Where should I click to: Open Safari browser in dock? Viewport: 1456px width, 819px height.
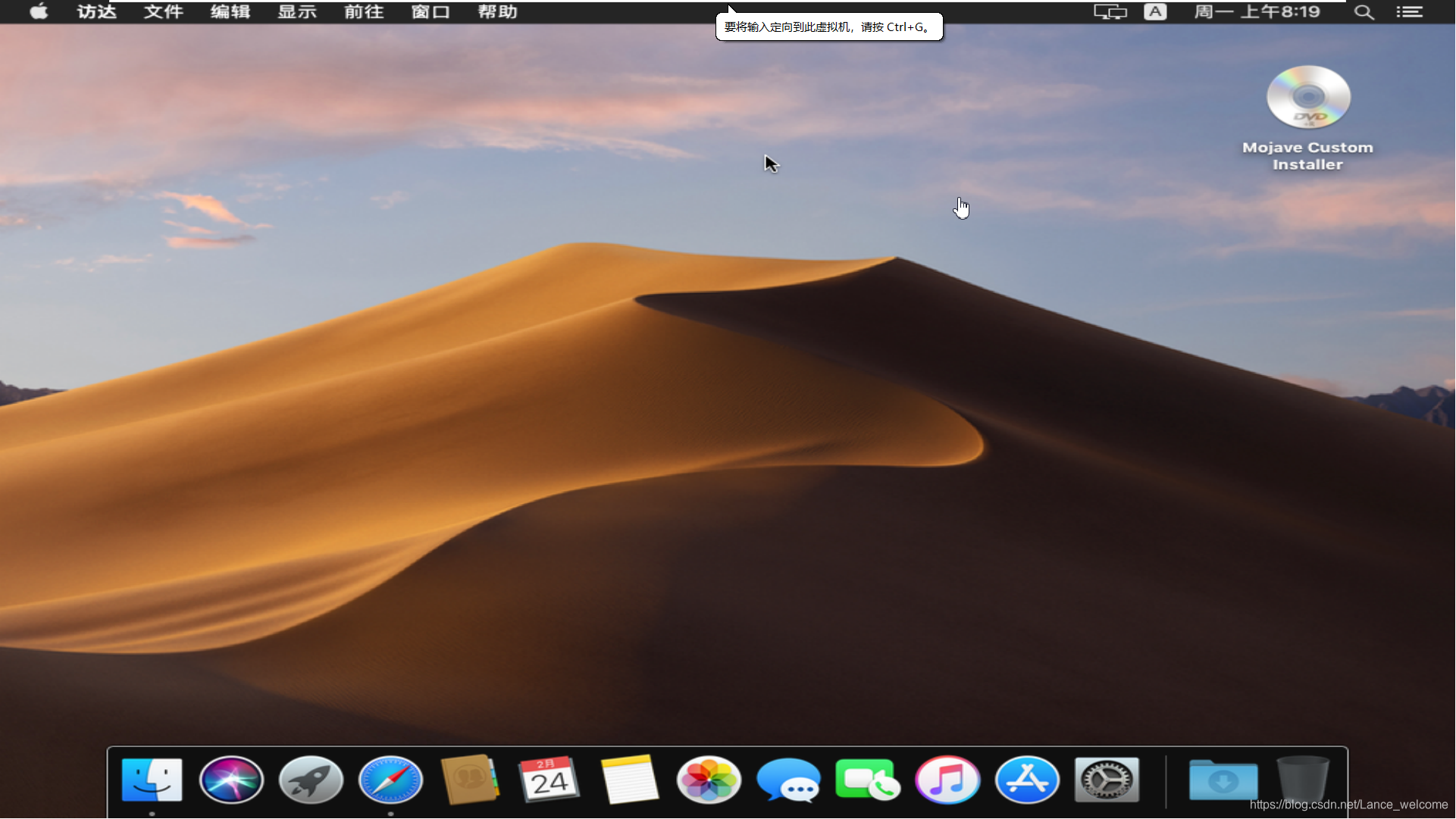click(390, 780)
